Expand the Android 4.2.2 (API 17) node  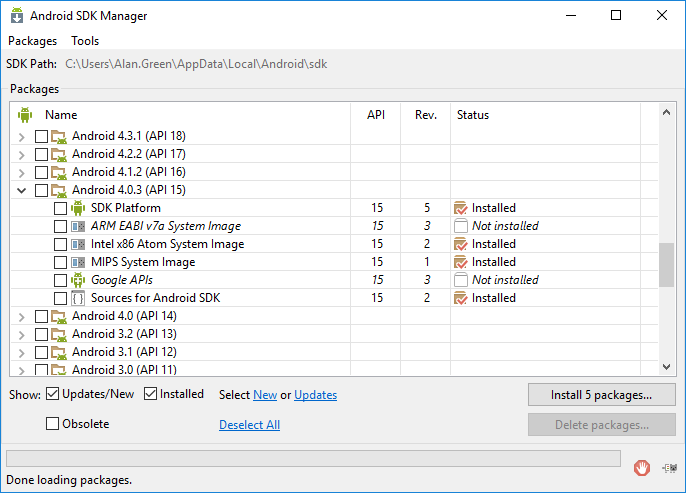(22, 154)
